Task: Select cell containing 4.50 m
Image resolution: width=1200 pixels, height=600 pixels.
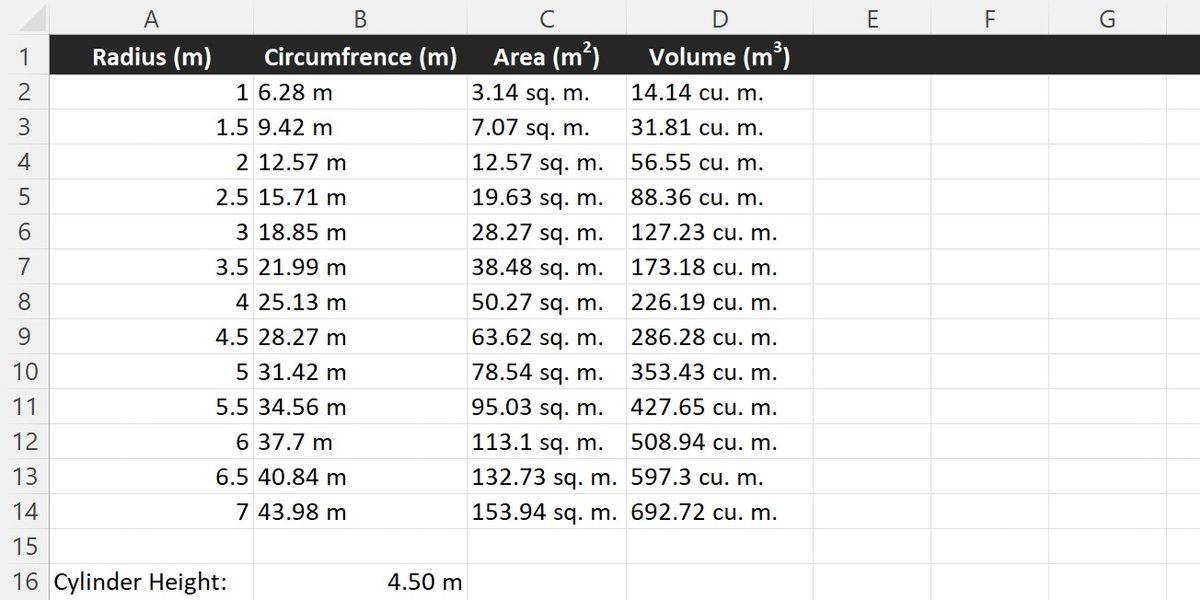Action: [x=360, y=581]
